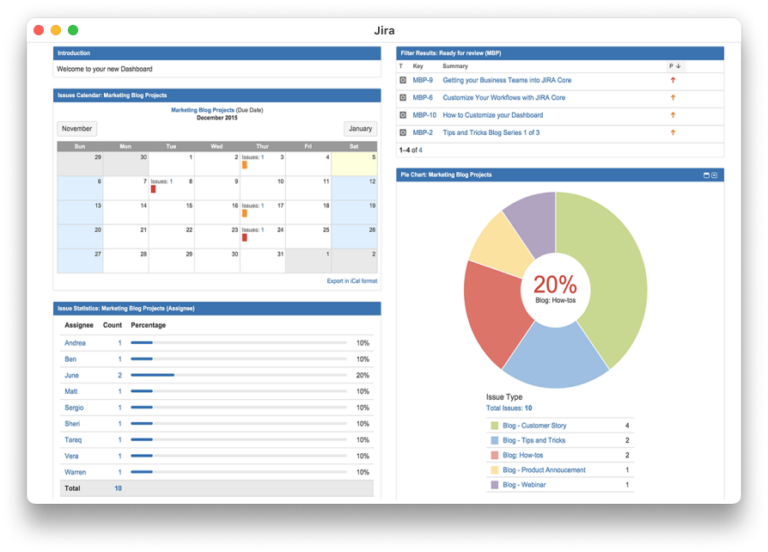Click the red Blog: How-tos legend swatch
This screenshot has height=552, width=768.
click(x=495, y=455)
